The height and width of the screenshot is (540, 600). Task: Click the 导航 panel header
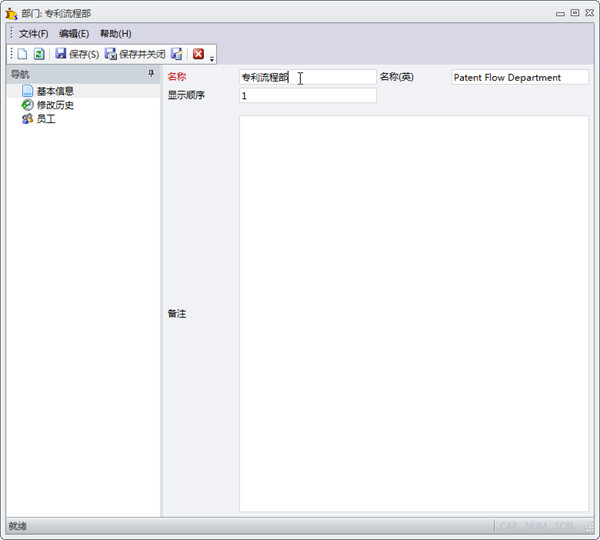click(83, 74)
